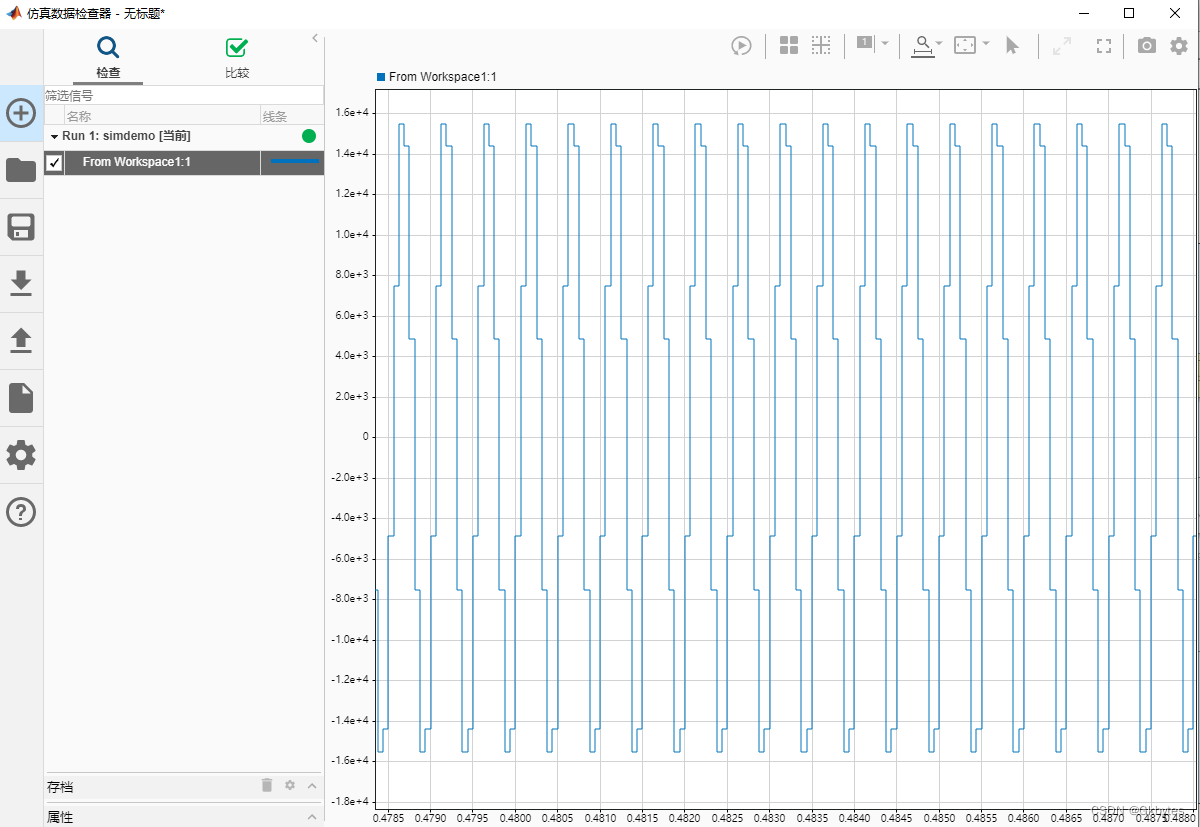Select the arrow pointer cursor tool

coord(1012,45)
